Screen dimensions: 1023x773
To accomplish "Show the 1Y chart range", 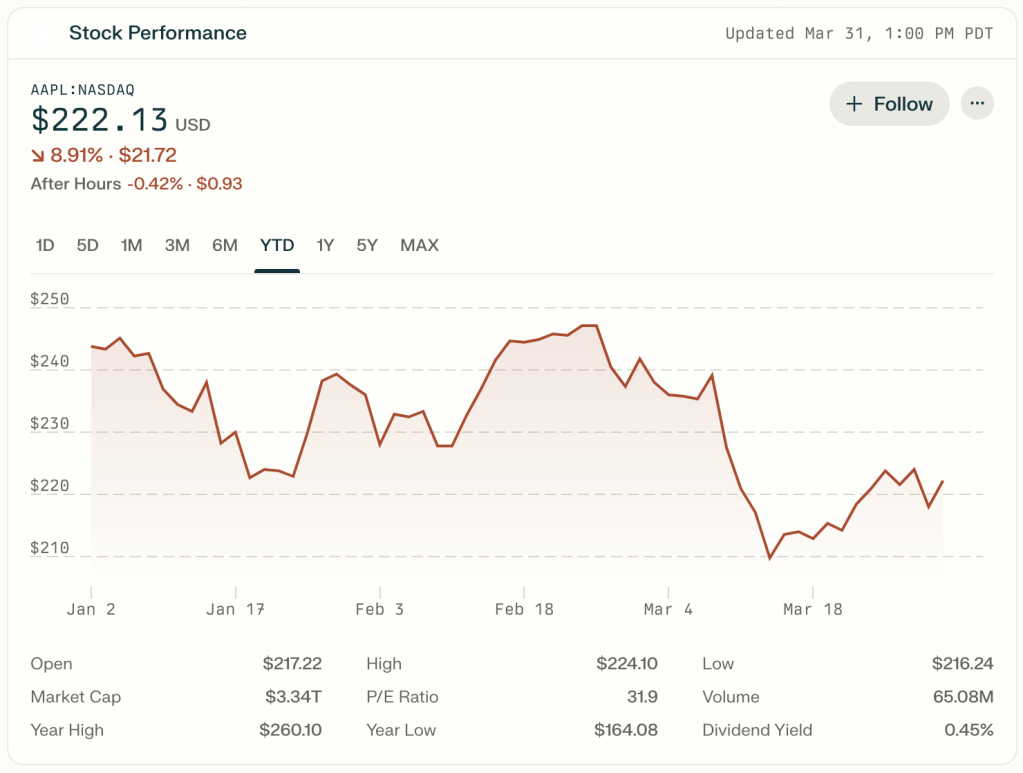I will tap(325, 245).
